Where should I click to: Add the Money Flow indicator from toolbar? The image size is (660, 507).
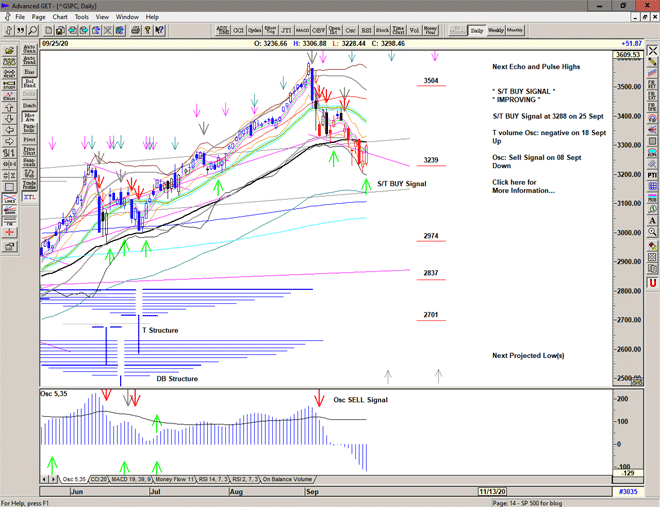[430, 30]
